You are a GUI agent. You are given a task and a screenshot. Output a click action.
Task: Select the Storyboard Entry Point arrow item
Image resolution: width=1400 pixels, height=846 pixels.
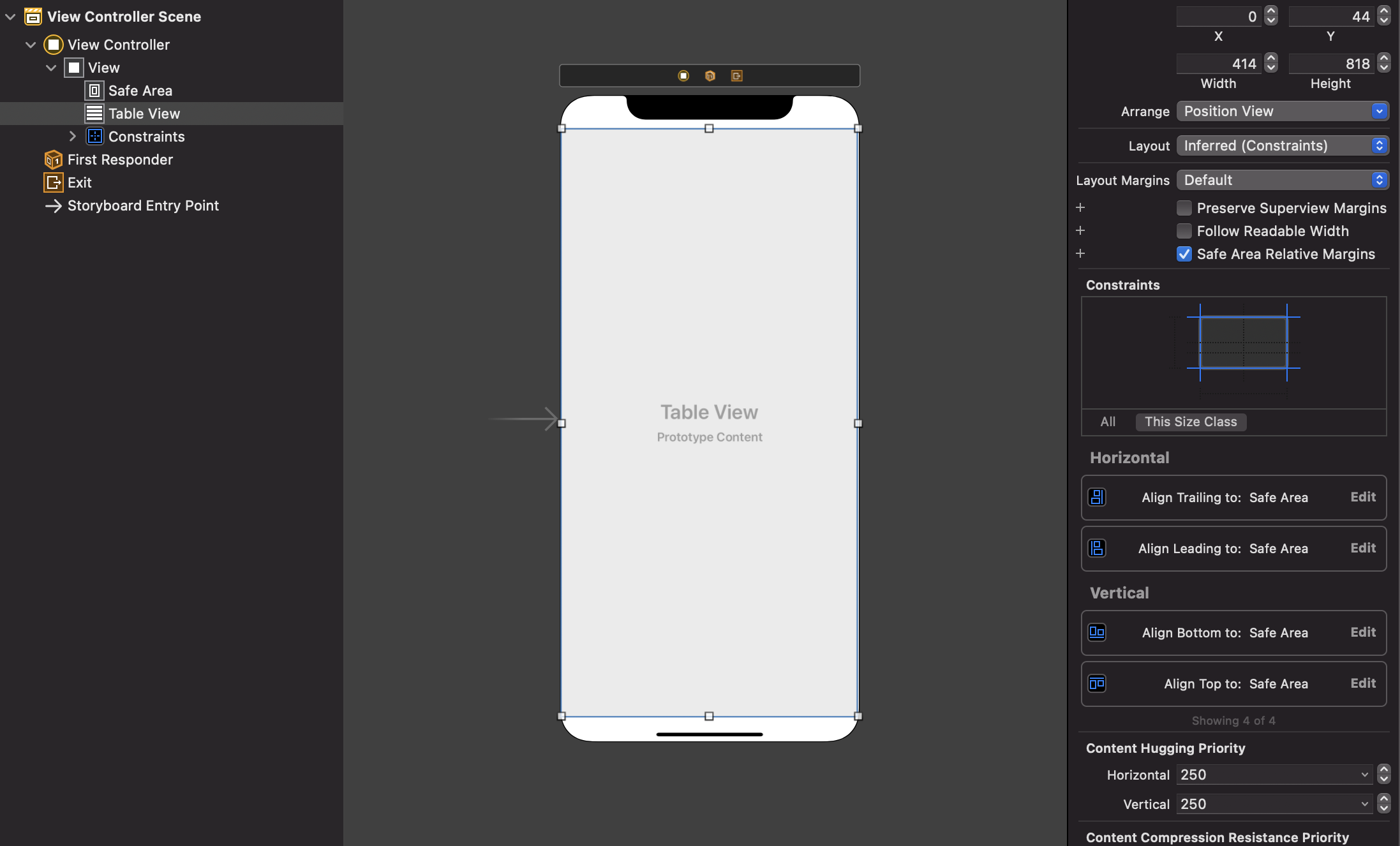(142, 205)
